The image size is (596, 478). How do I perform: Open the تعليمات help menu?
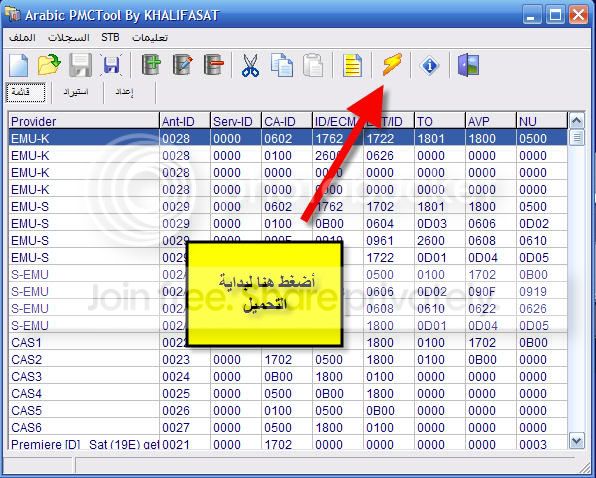(150, 38)
